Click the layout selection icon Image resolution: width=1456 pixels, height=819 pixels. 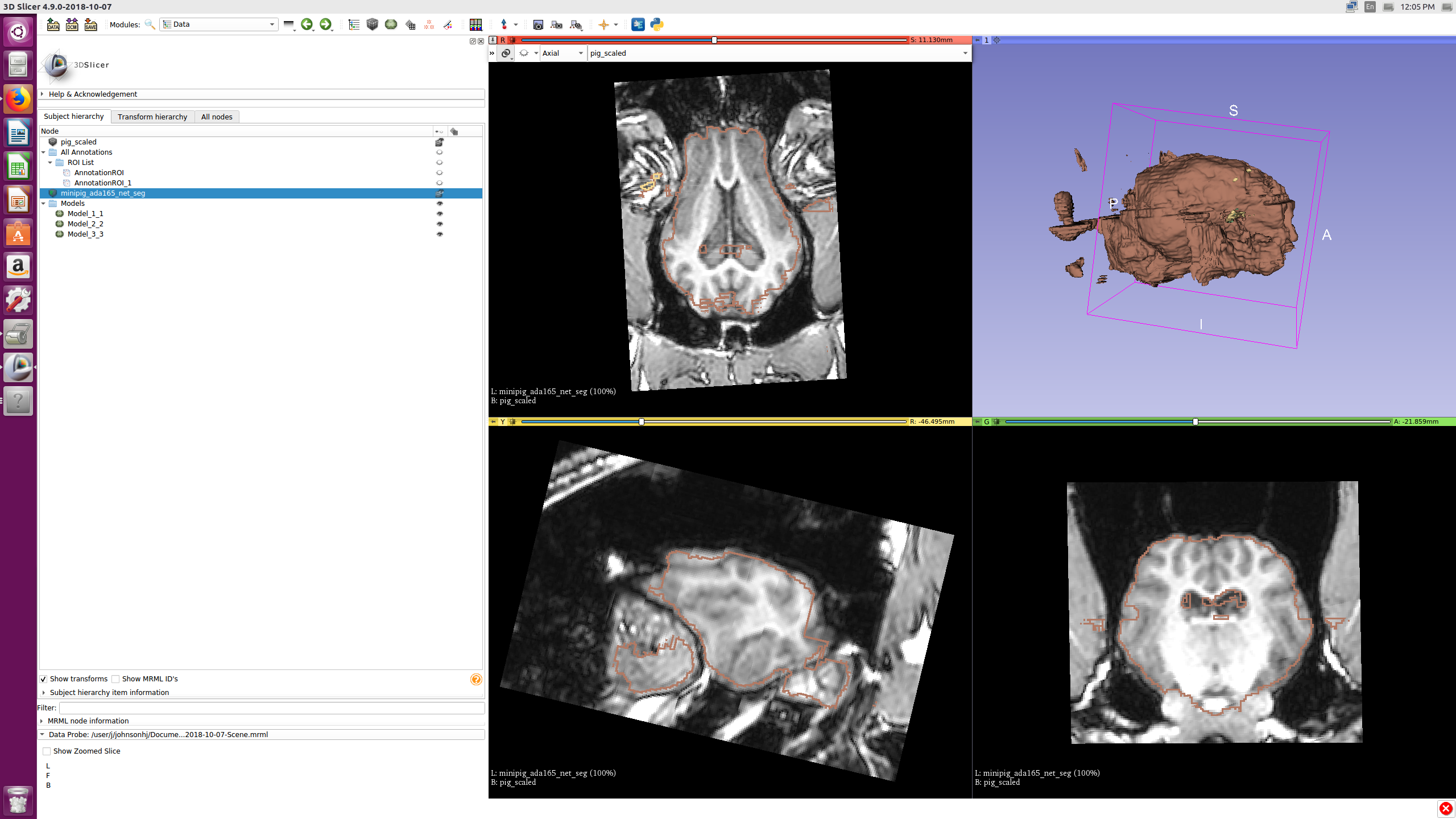475,24
